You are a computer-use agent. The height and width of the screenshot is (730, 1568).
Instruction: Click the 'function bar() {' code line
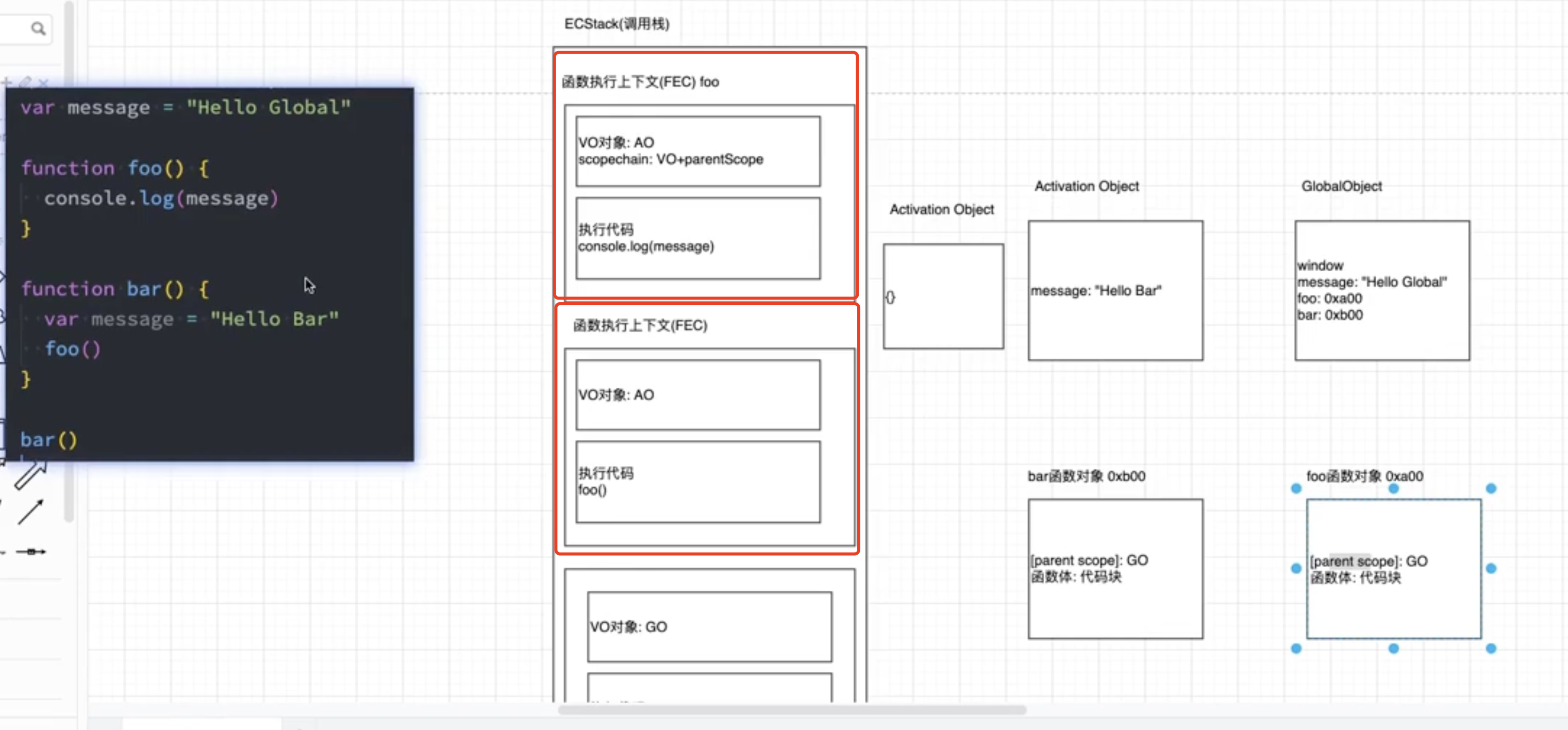(115, 289)
